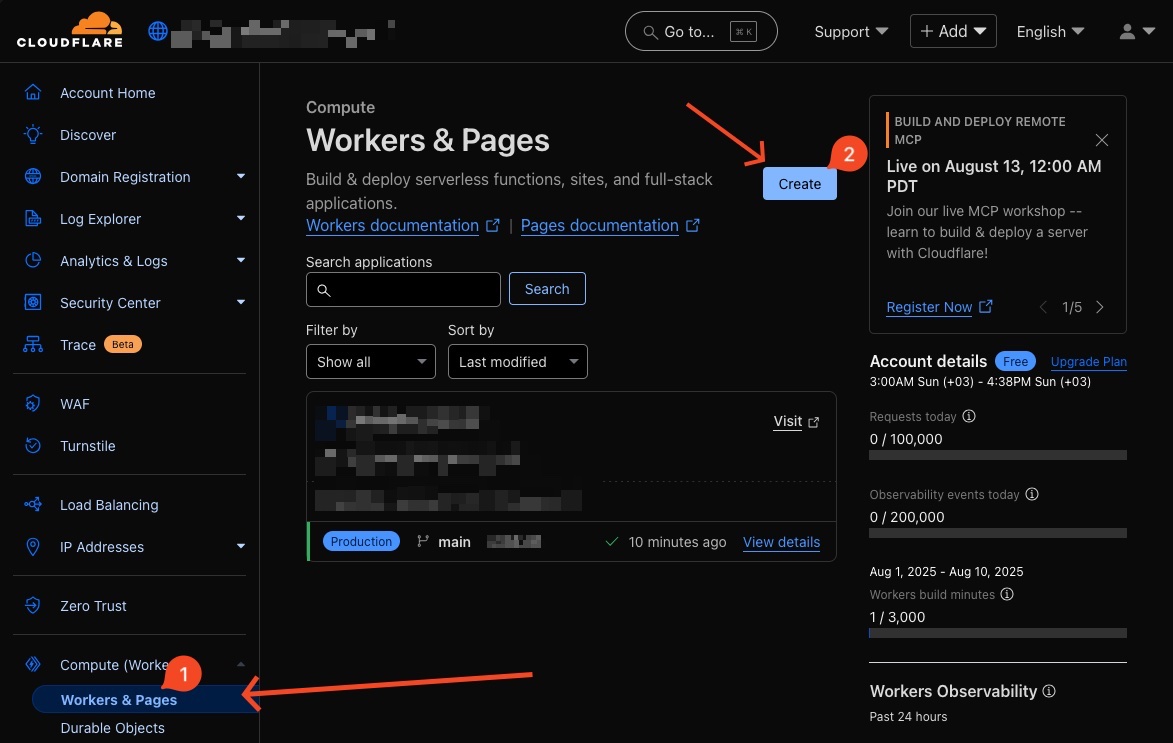
Task: Open Discover in the sidebar
Action: (88, 135)
